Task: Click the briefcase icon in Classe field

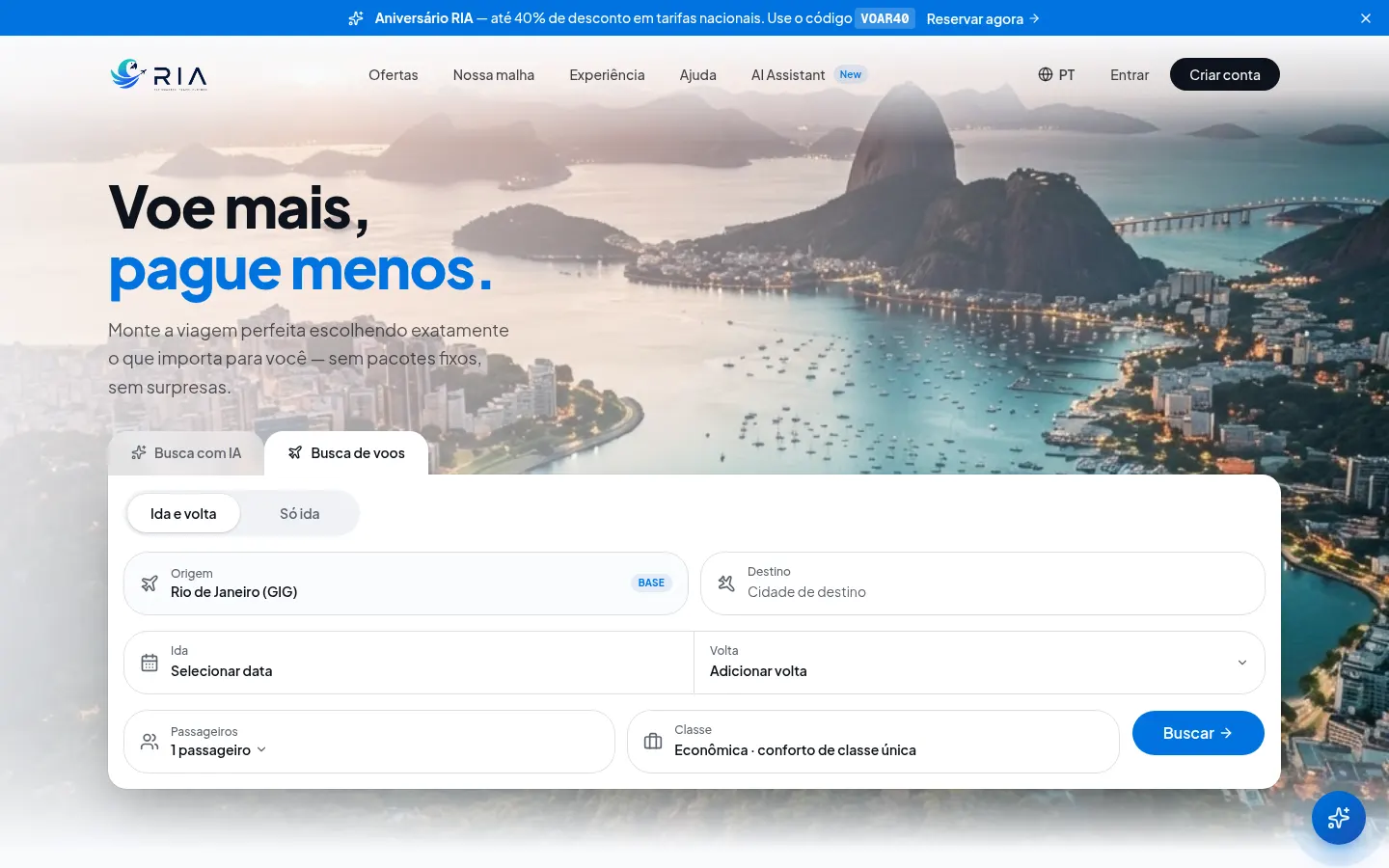Action: pos(653,742)
